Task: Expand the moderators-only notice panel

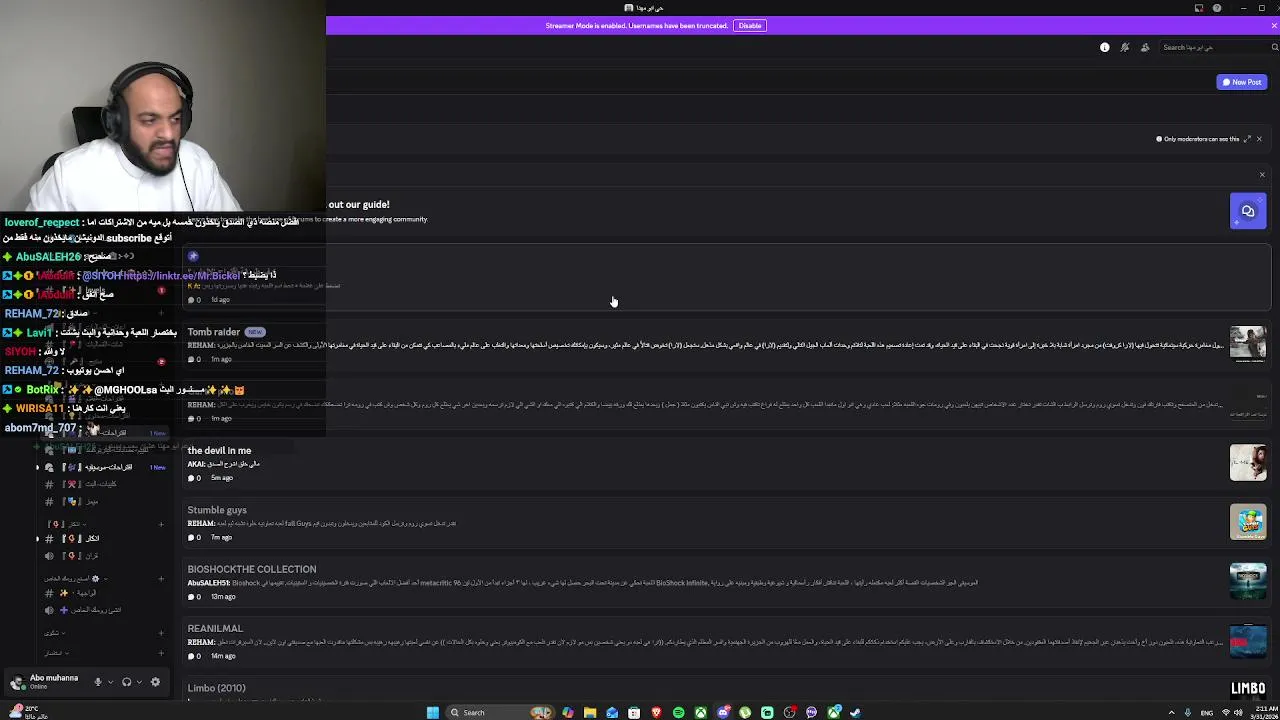Action: (x=1247, y=139)
